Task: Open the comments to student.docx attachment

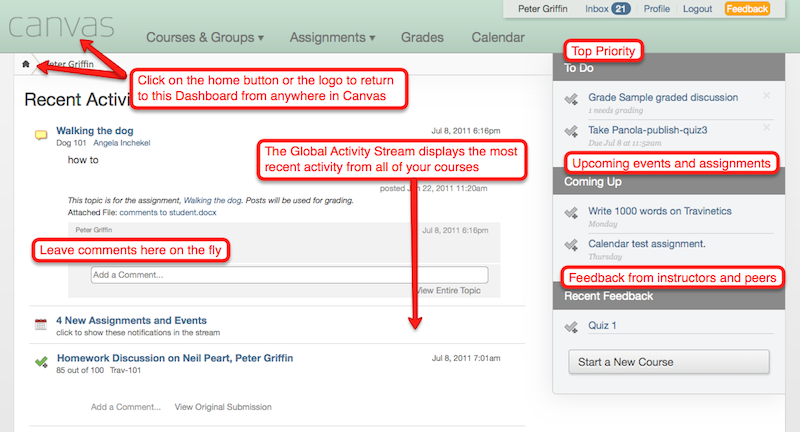Action: click(x=168, y=212)
